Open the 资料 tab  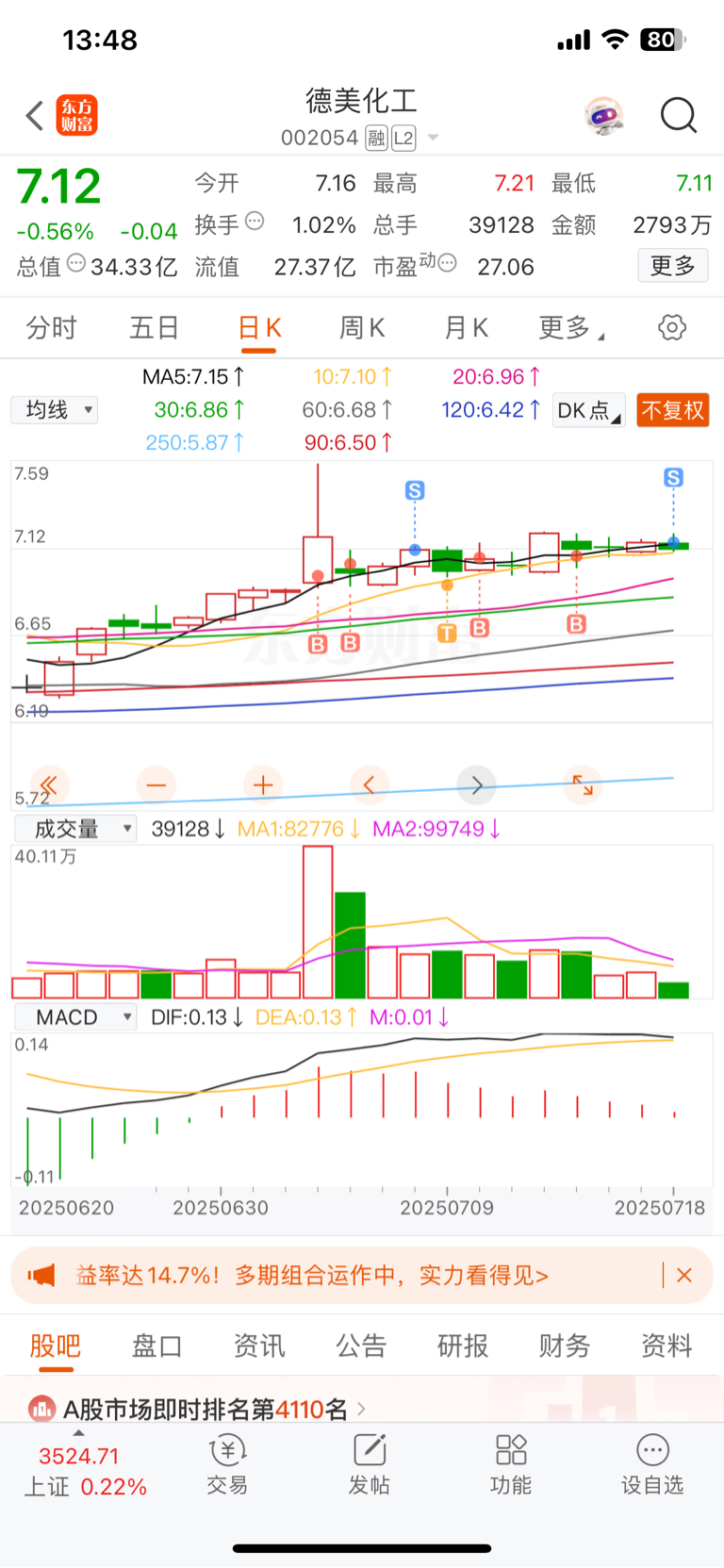[666, 1345]
